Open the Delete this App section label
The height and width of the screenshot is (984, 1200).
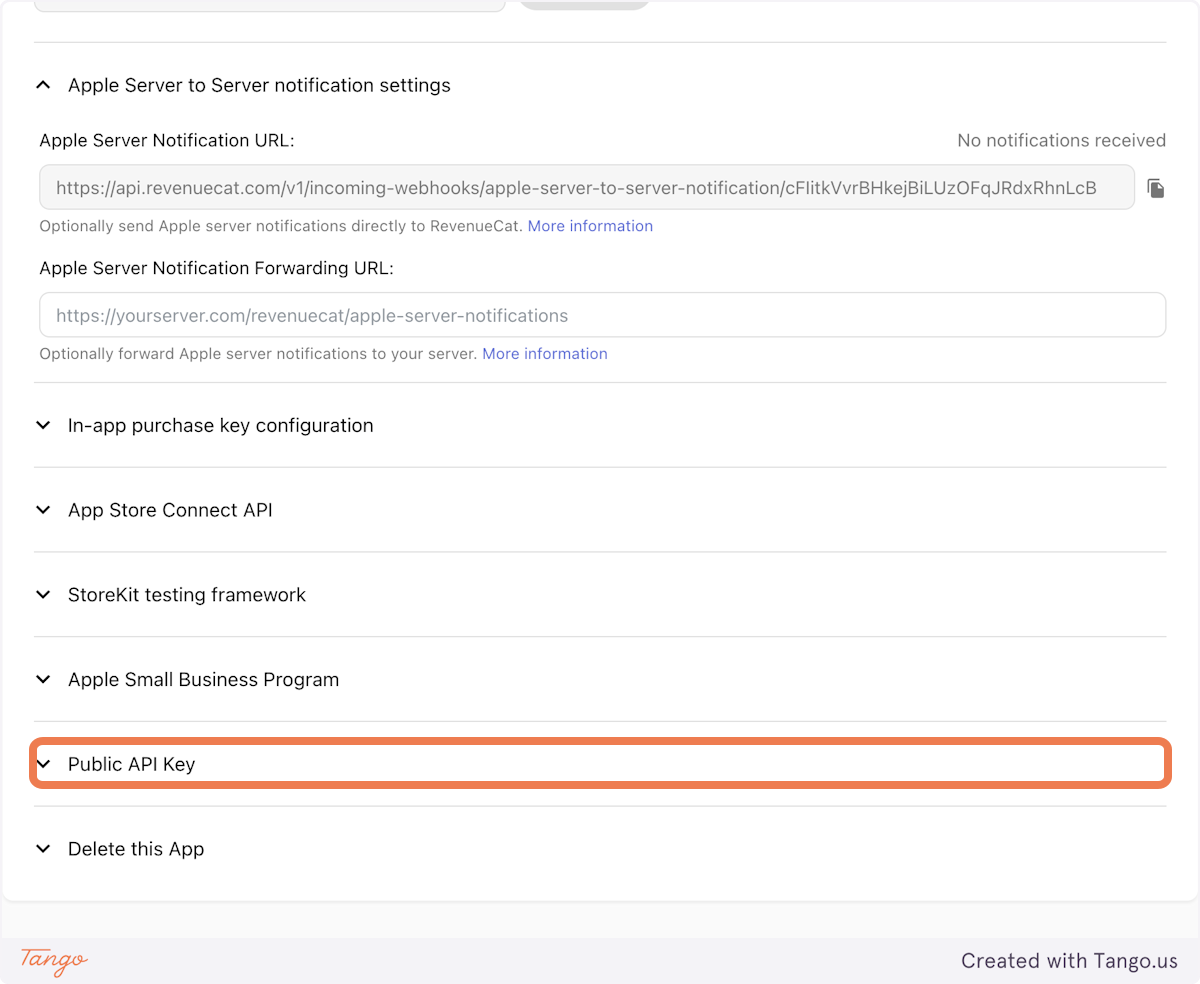[x=136, y=849]
